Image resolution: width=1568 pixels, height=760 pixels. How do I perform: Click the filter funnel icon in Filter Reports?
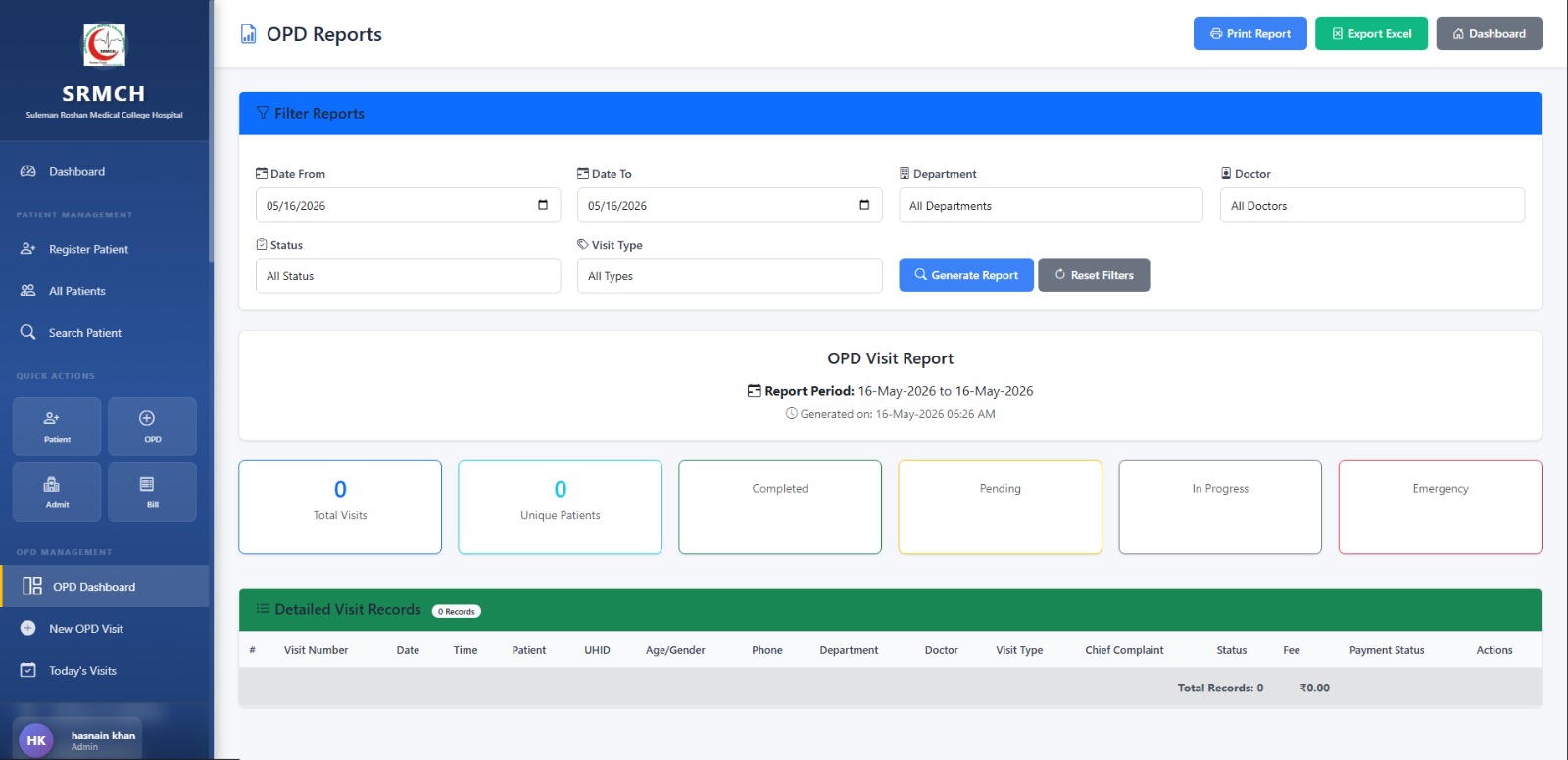[263, 113]
